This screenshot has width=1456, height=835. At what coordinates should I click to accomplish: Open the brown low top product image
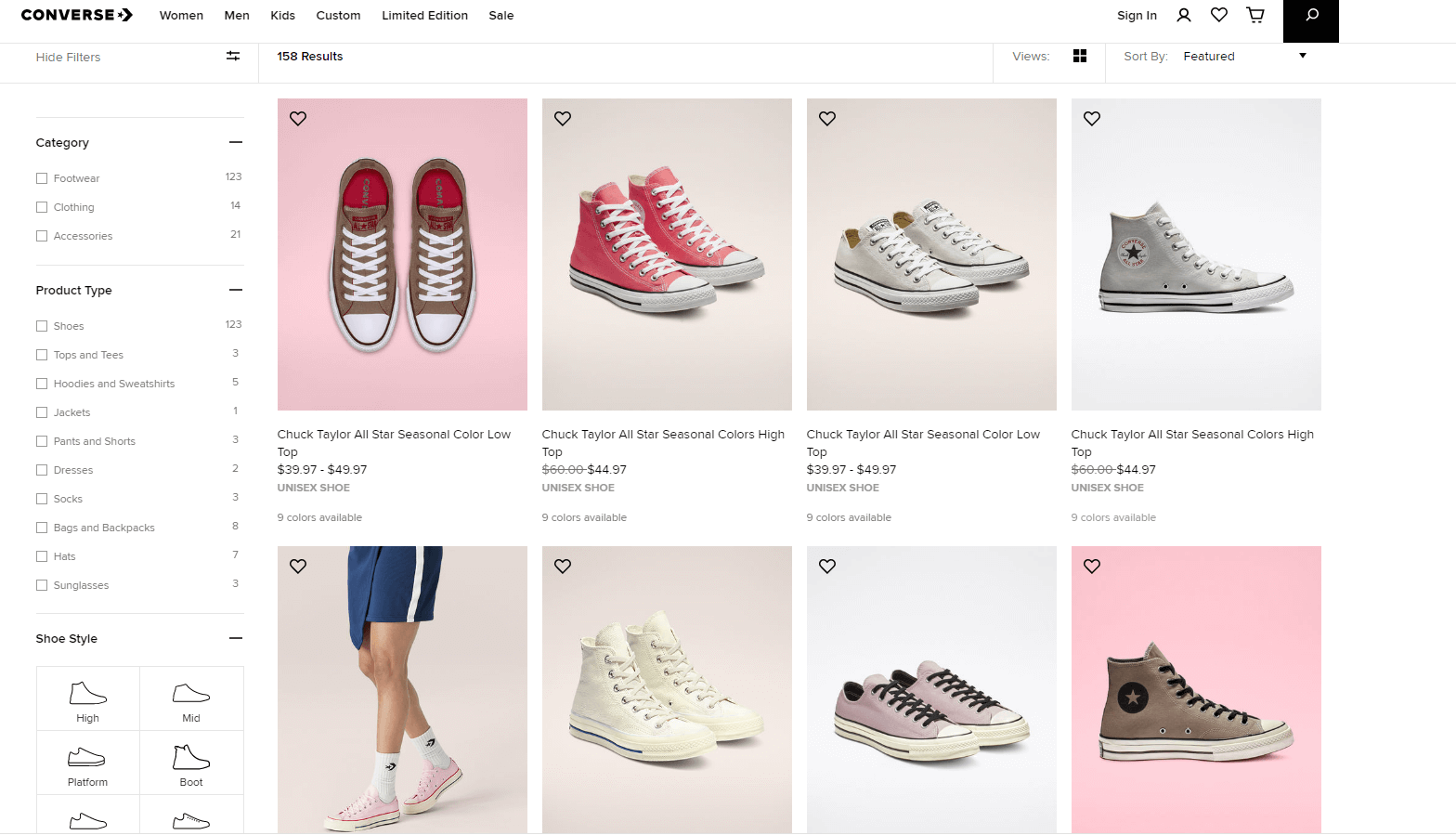tap(402, 254)
